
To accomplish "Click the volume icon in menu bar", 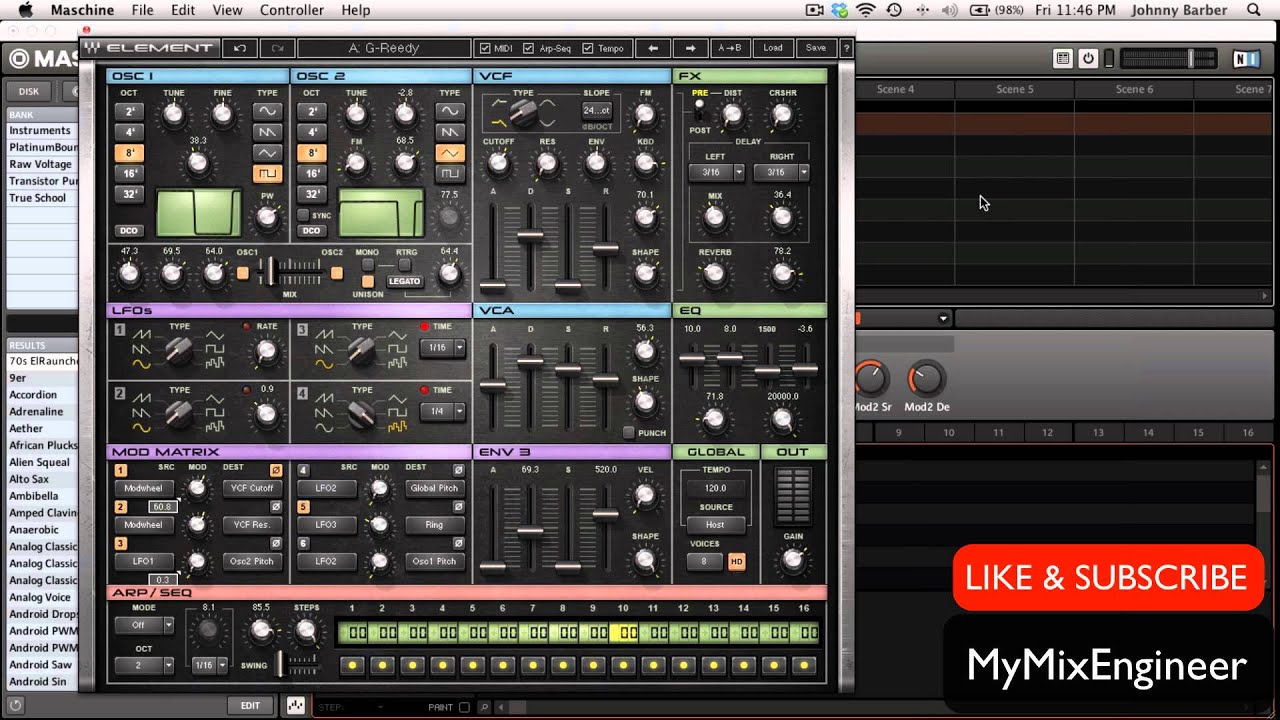I will pyautogui.click(x=950, y=10).
